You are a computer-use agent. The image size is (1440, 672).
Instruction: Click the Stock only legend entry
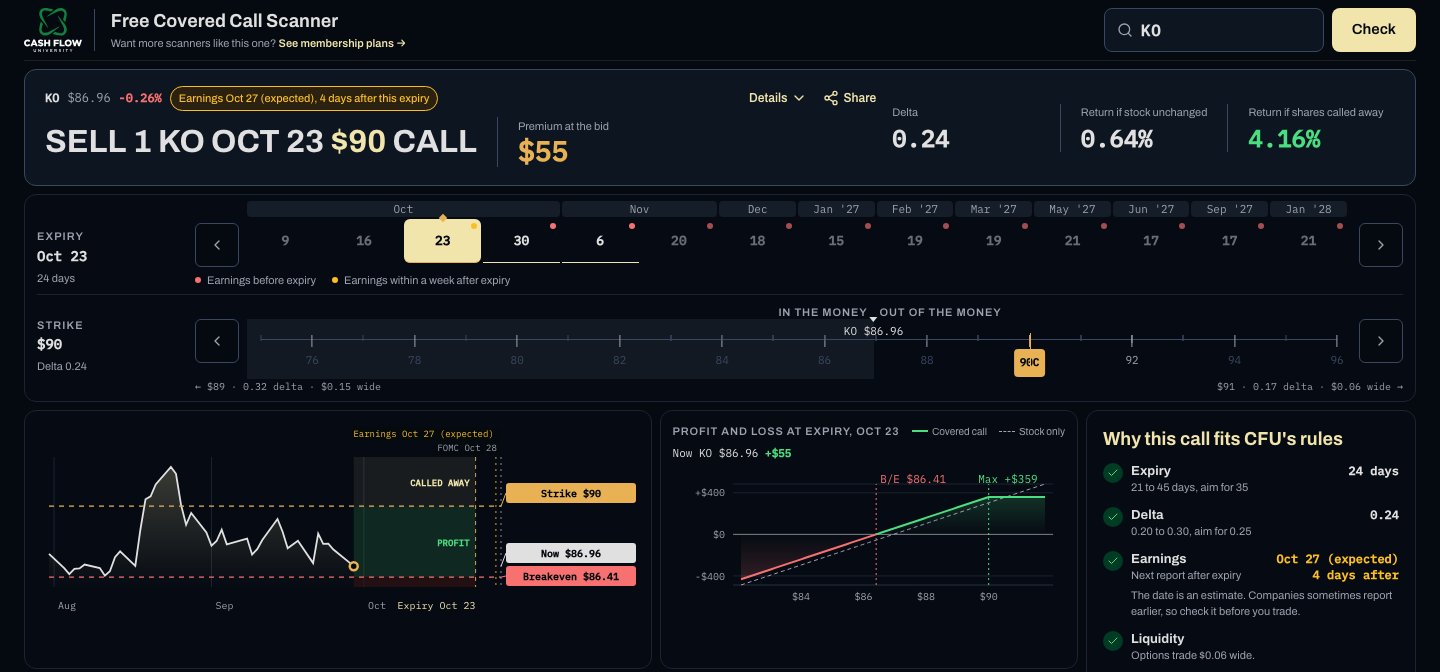click(x=1032, y=431)
